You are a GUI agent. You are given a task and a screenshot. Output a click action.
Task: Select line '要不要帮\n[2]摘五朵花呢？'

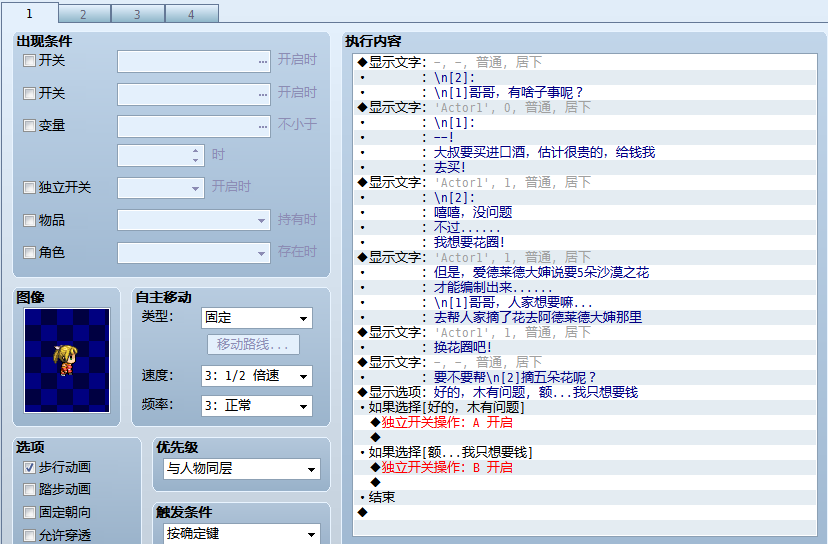tap(585, 378)
